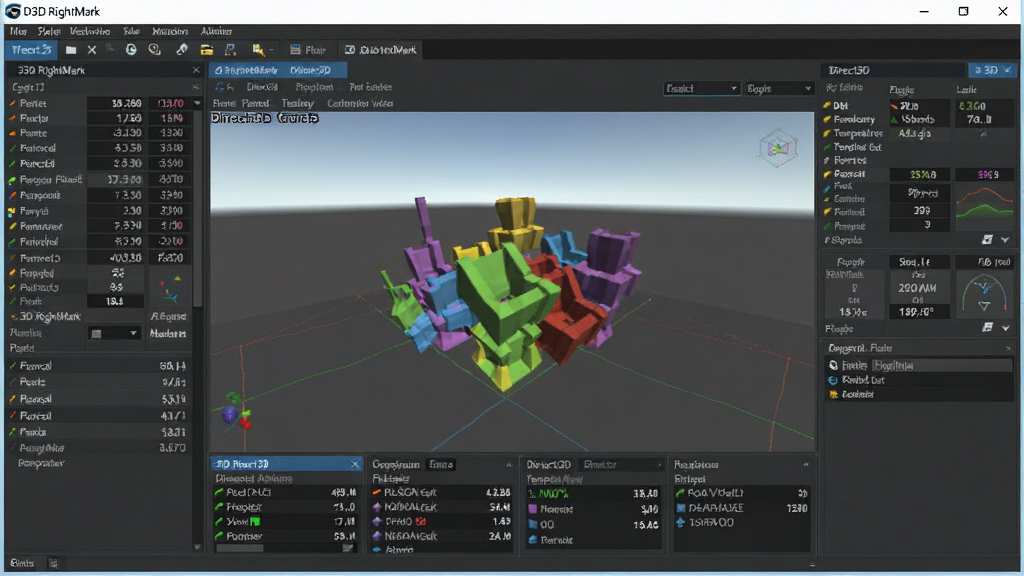
Task: Click the search field in the bottom-right list panel
Action: coord(942,365)
